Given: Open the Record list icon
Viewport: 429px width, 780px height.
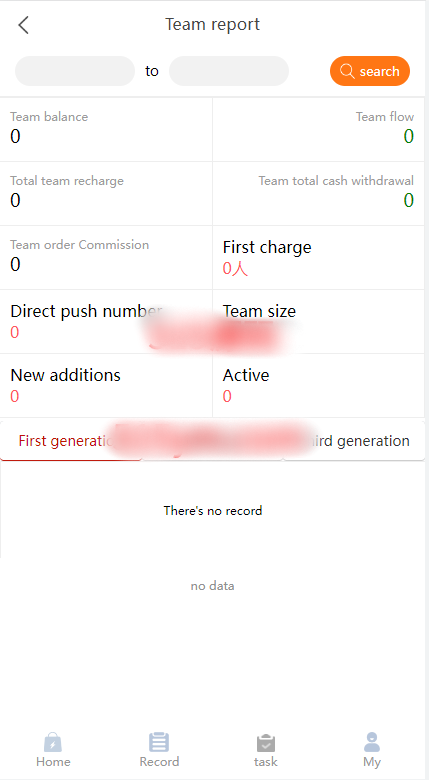Looking at the screenshot, I should 159,742.
